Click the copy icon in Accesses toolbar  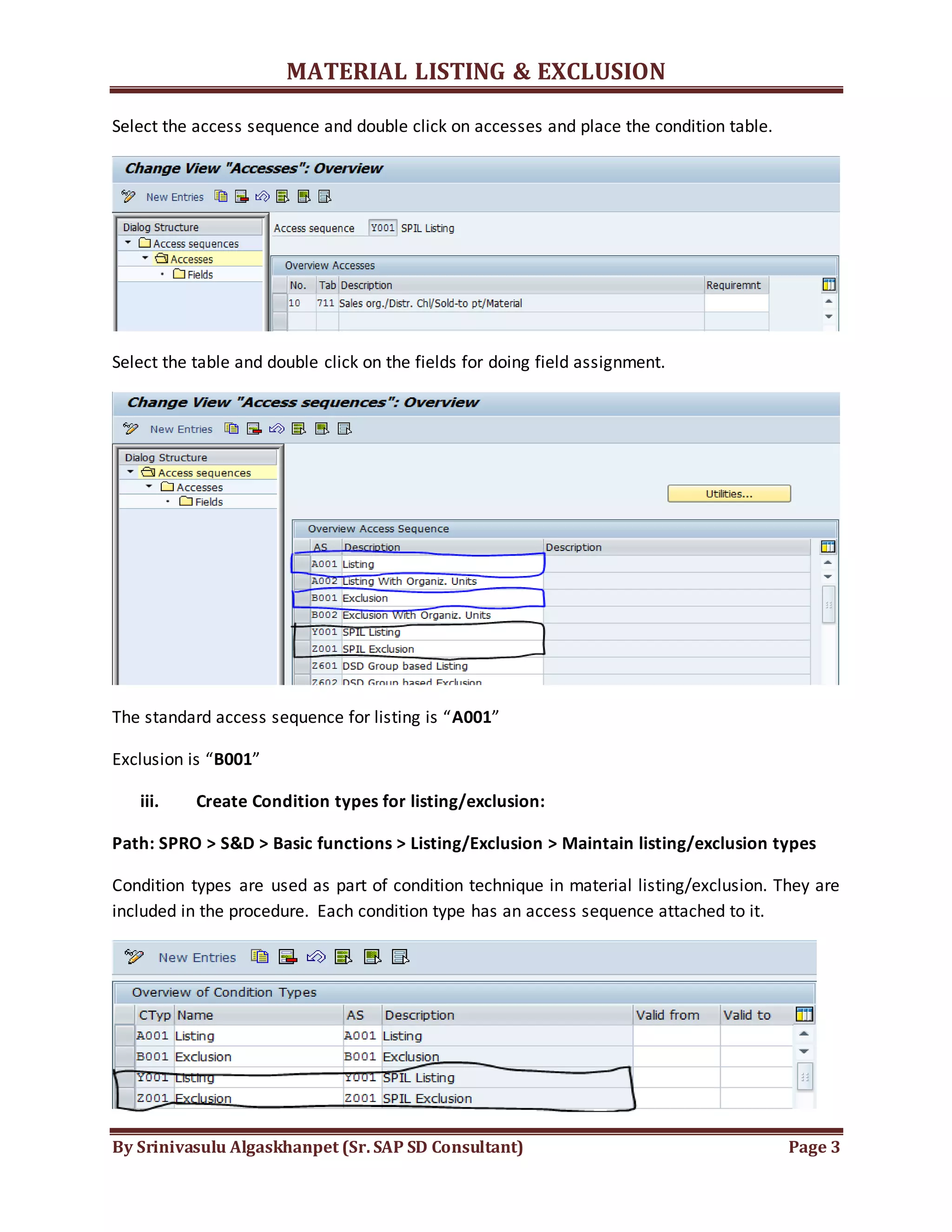[221, 196]
